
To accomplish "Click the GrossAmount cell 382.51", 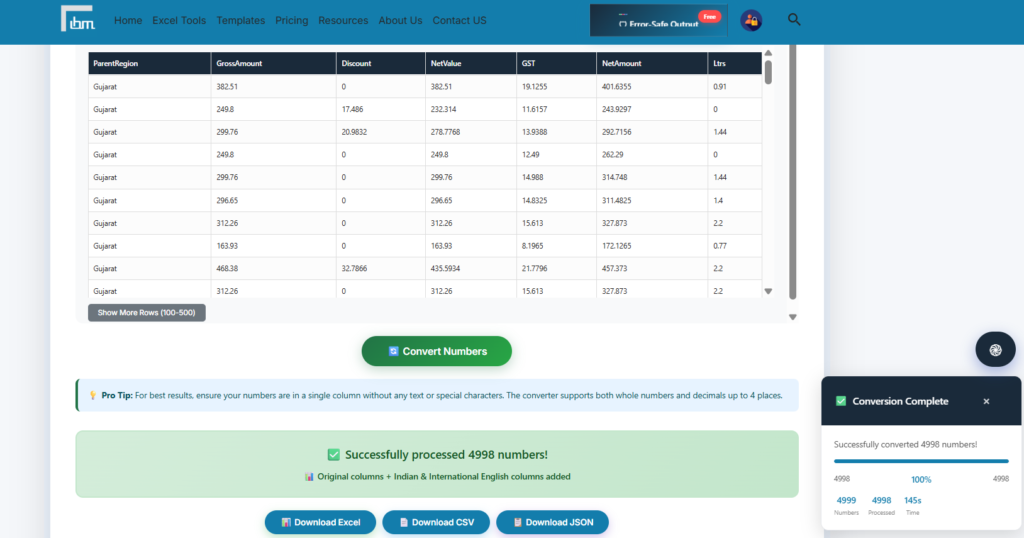I will click(x=274, y=86).
